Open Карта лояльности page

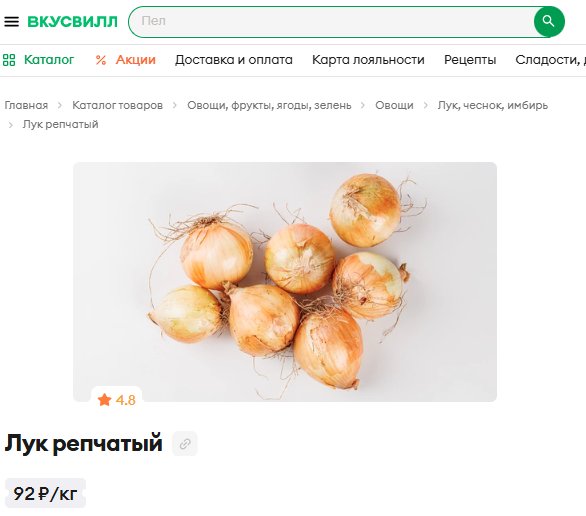click(x=368, y=60)
